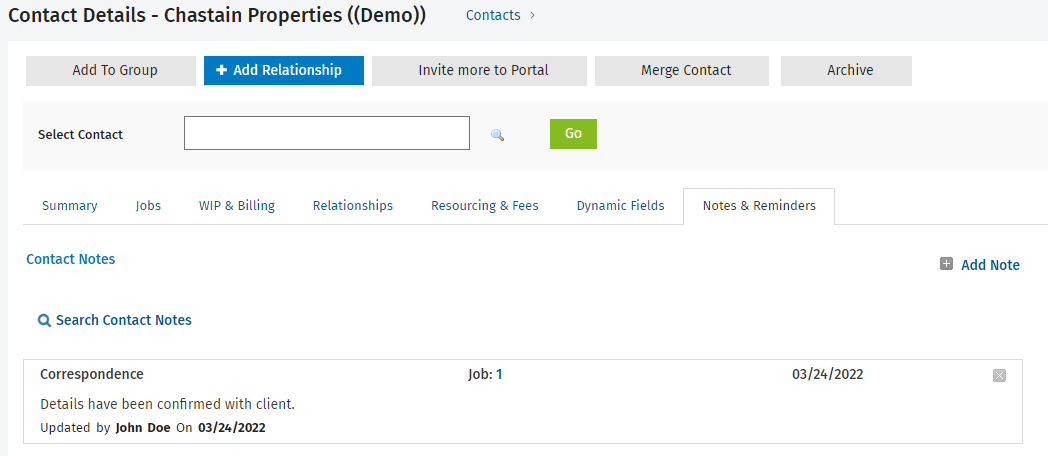Screen dimensions: 1048x456
Task: View the Relationships tab
Action: [353, 206]
